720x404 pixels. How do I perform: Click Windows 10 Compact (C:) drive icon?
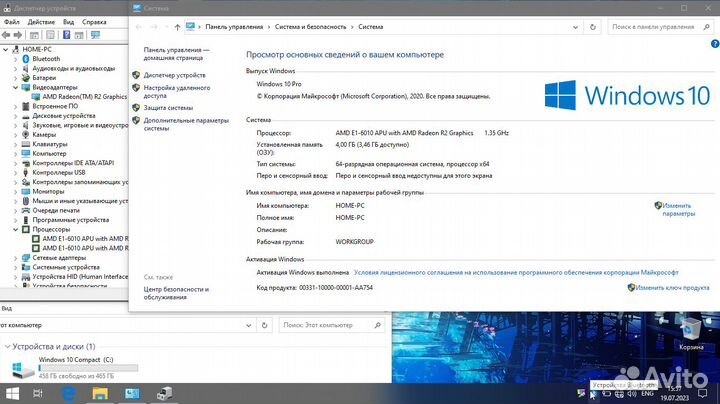click(x=22, y=369)
